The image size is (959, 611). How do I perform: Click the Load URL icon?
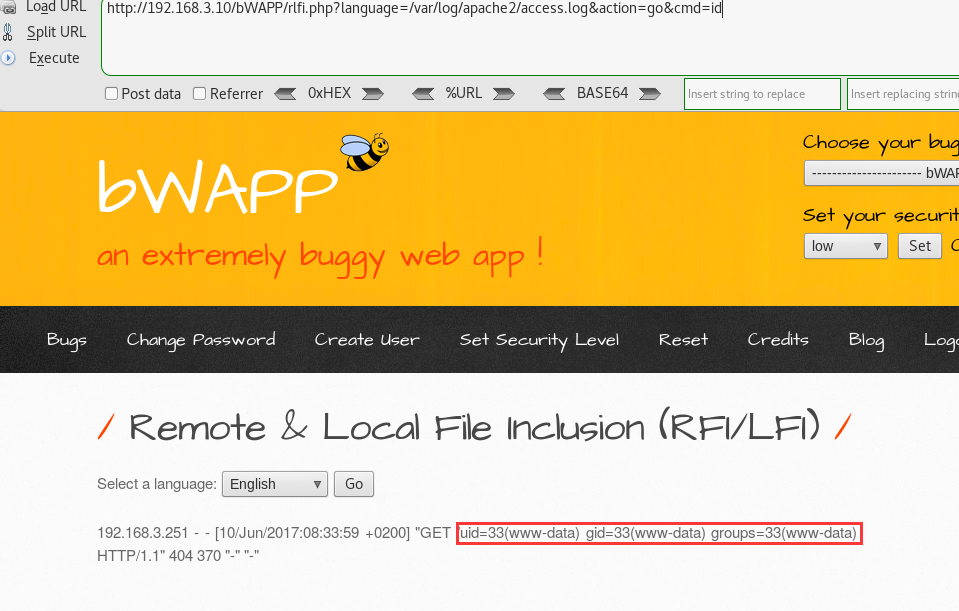[8, 7]
